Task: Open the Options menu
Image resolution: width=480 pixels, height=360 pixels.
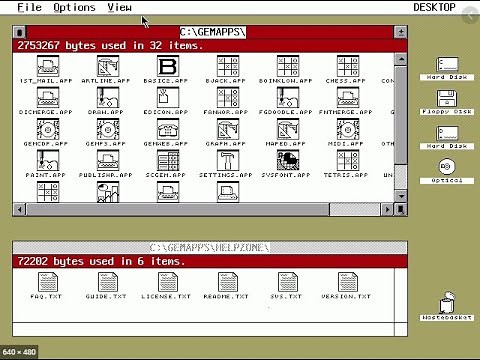Action: (x=74, y=7)
